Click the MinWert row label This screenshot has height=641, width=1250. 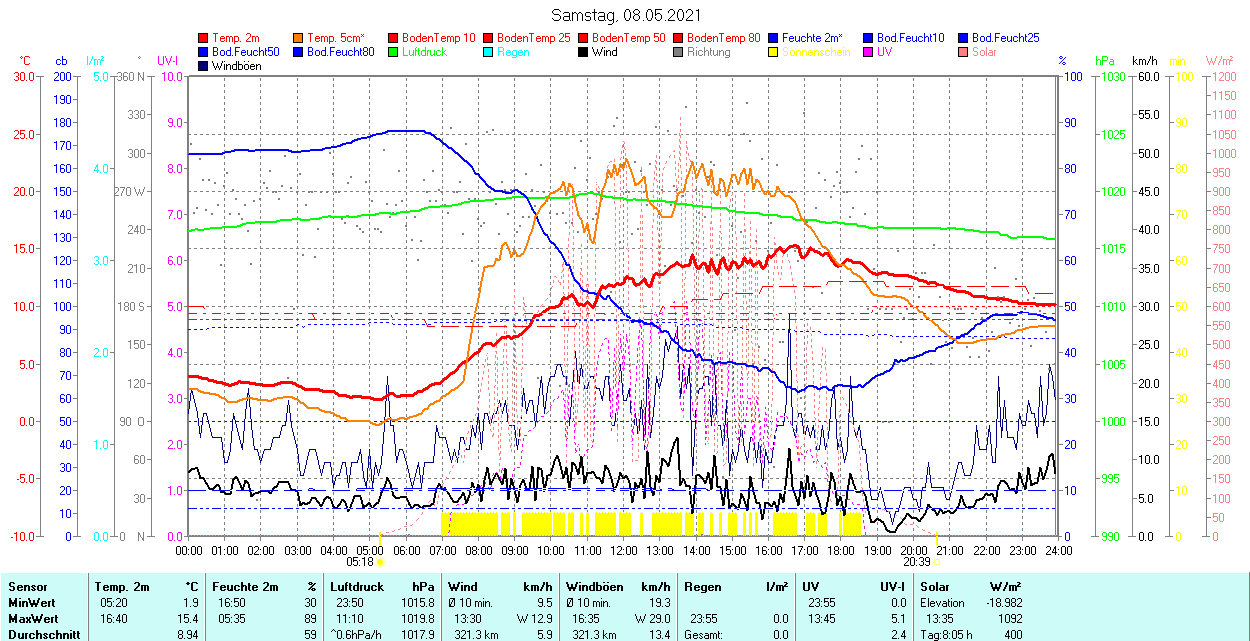point(34,603)
